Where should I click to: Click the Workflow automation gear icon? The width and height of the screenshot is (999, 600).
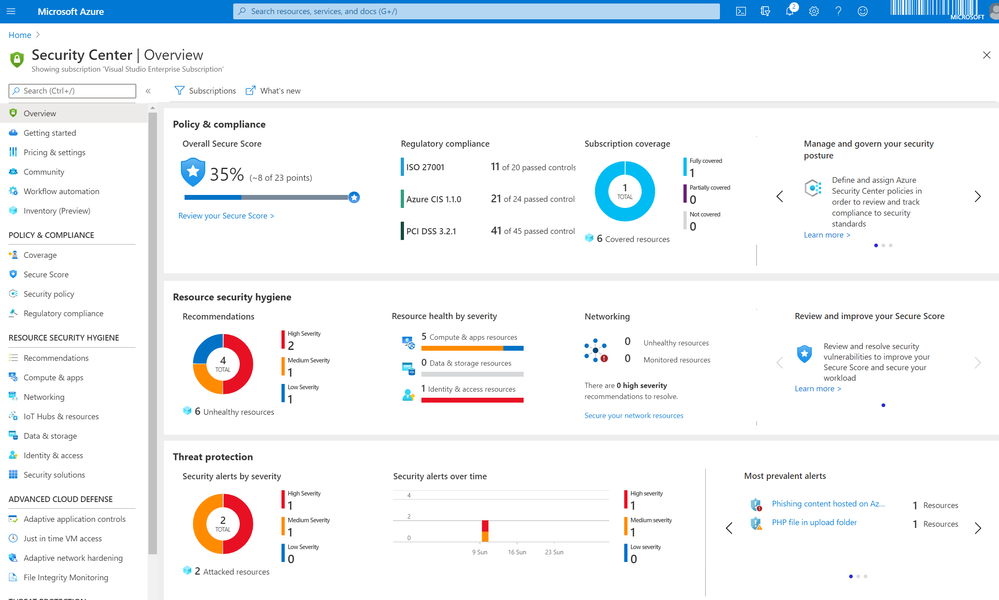(13, 191)
